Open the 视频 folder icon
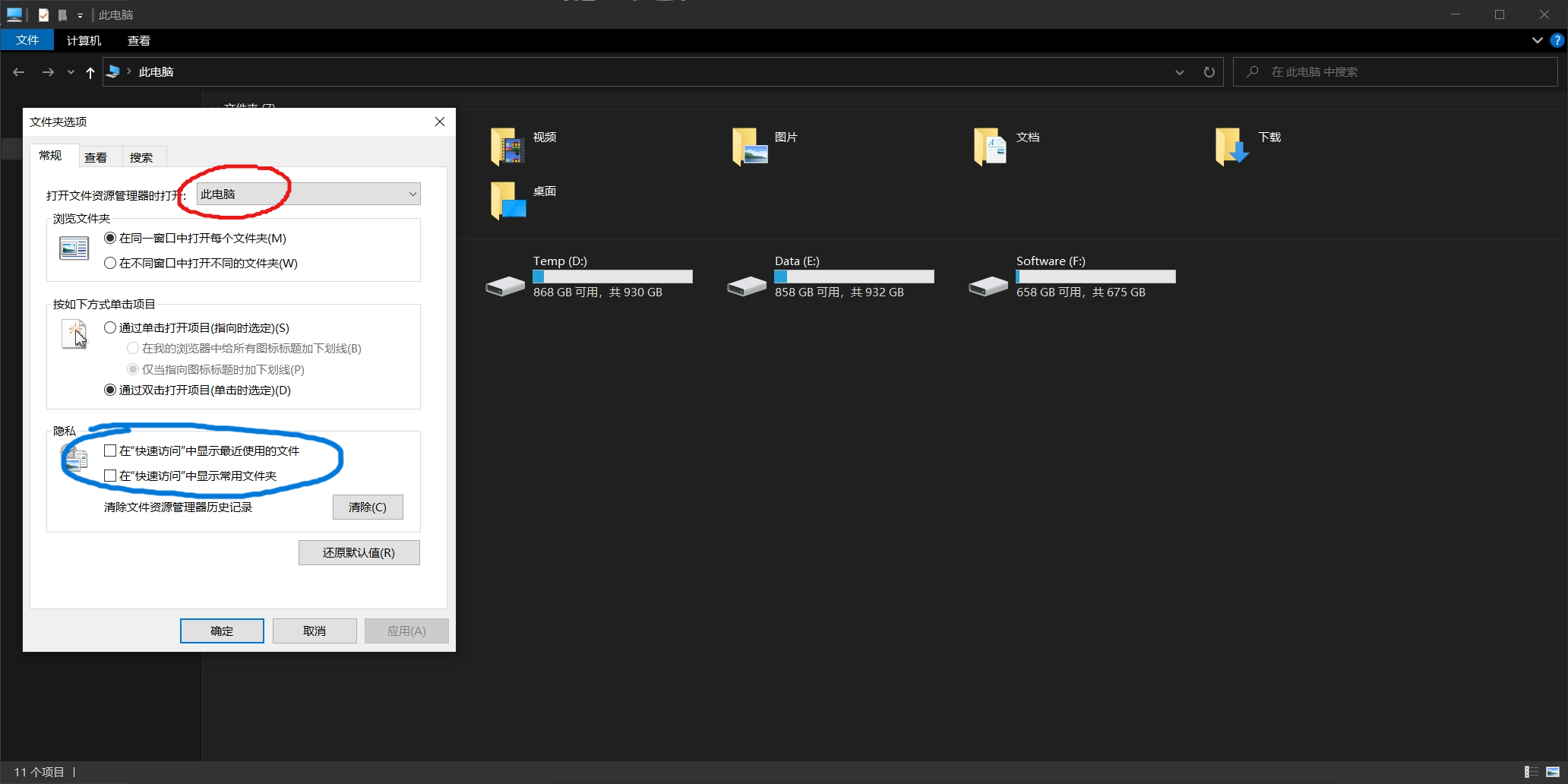The image size is (1568, 784). pyautogui.click(x=507, y=147)
